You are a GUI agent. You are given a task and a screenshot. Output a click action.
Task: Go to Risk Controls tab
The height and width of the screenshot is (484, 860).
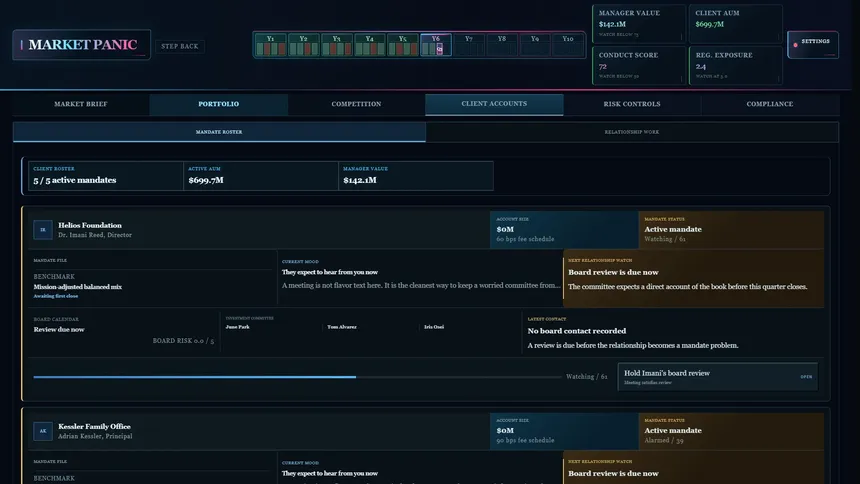click(x=632, y=104)
